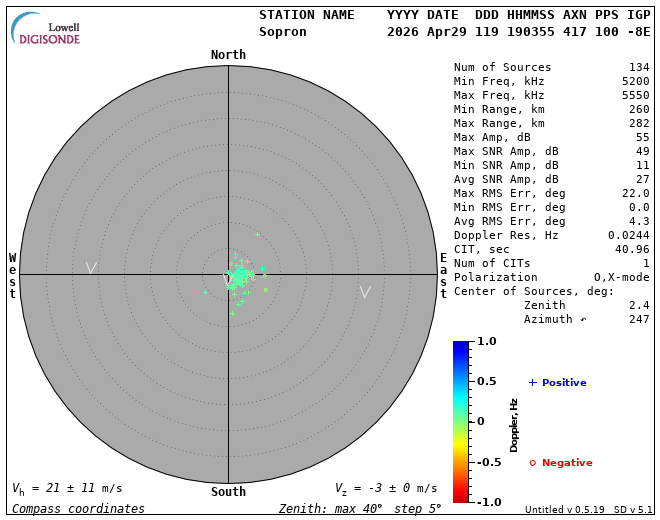Click the Lowell Digisonde logo

click(47, 28)
